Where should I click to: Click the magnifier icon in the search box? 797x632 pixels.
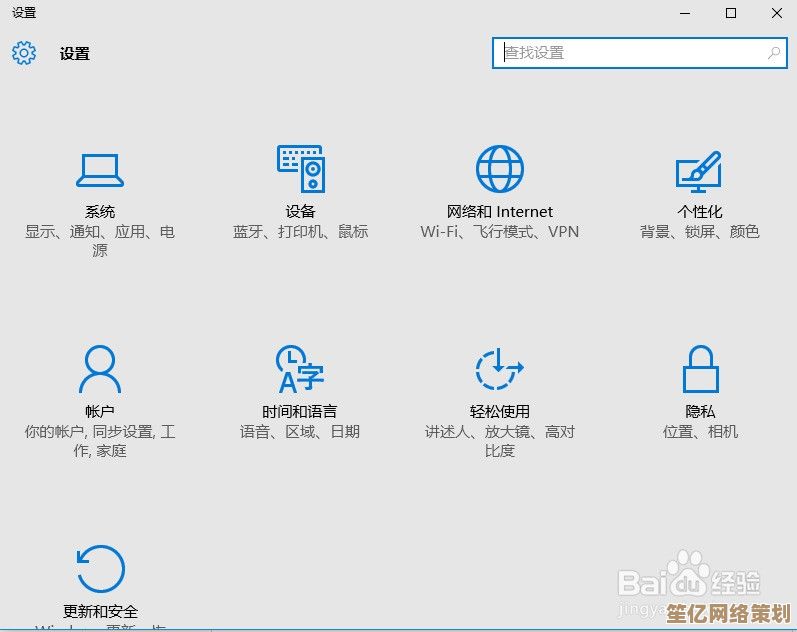774,54
